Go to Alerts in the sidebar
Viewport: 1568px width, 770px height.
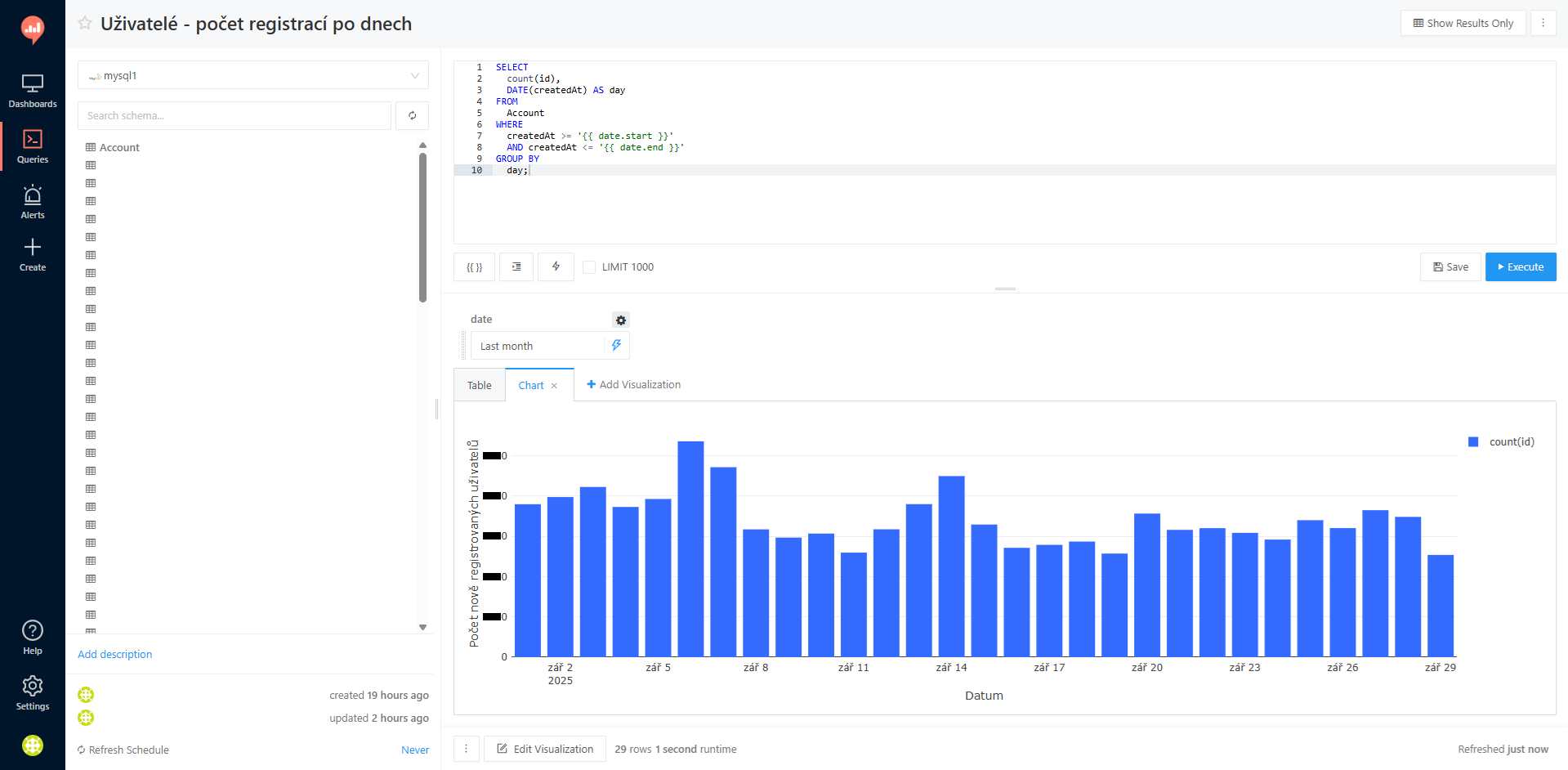[x=33, y=202]
